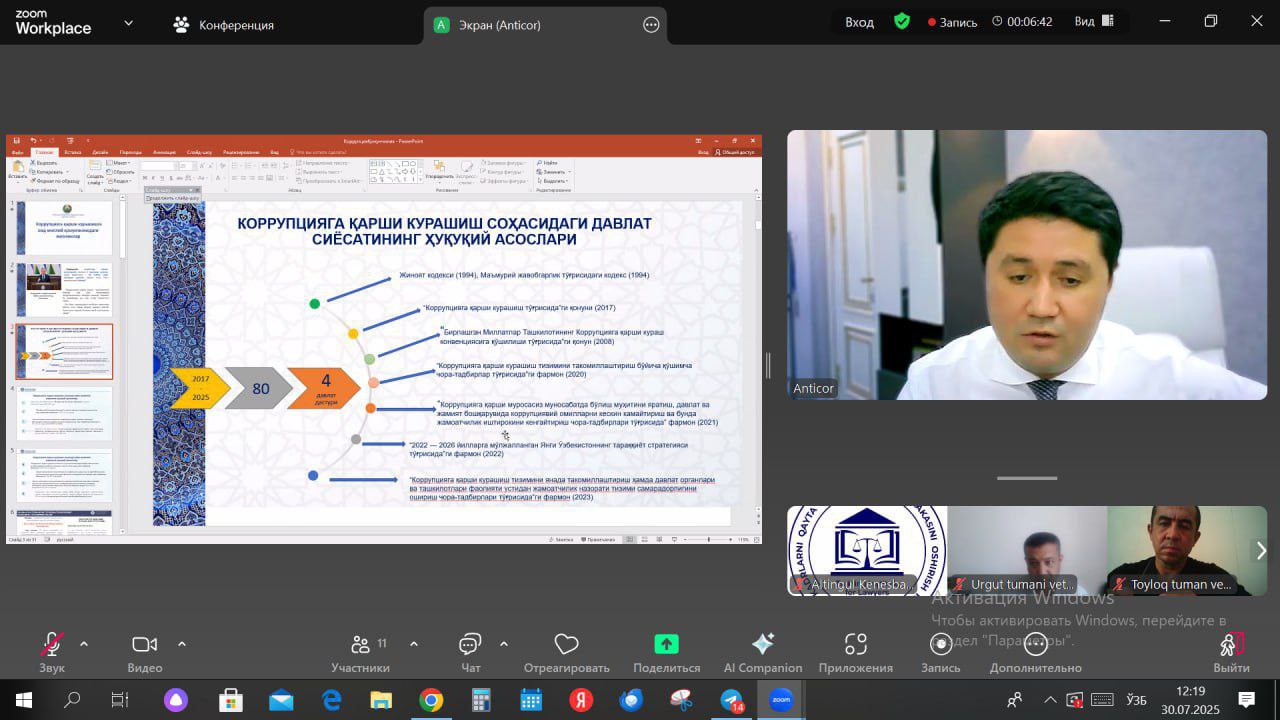Select slide 4 thumbnail in PowerPoint panel
Screen dimensions: 1280x720
(64, 413)
